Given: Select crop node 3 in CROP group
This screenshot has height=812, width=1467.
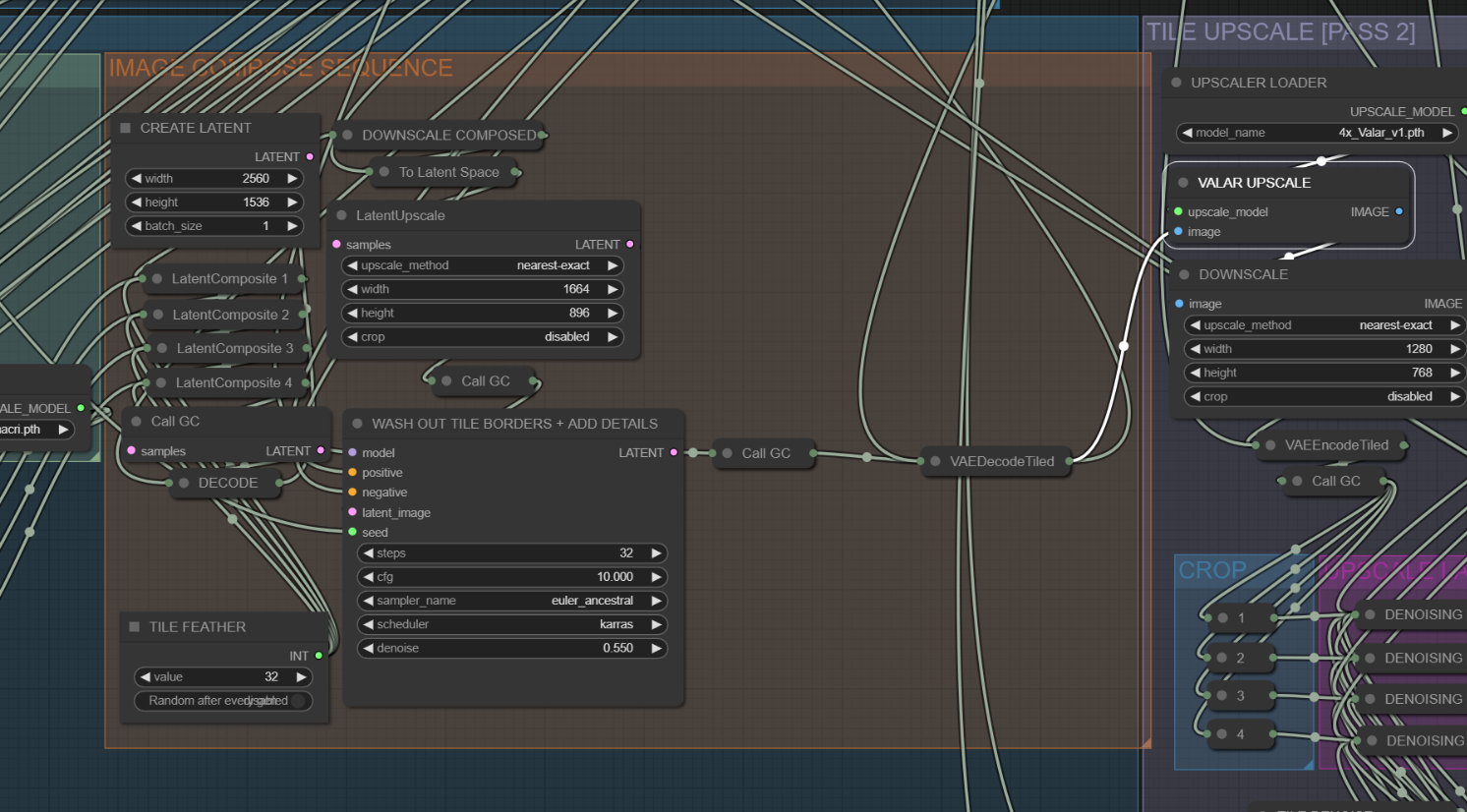Looking at the screenshot, I should tap(1241, 695).
